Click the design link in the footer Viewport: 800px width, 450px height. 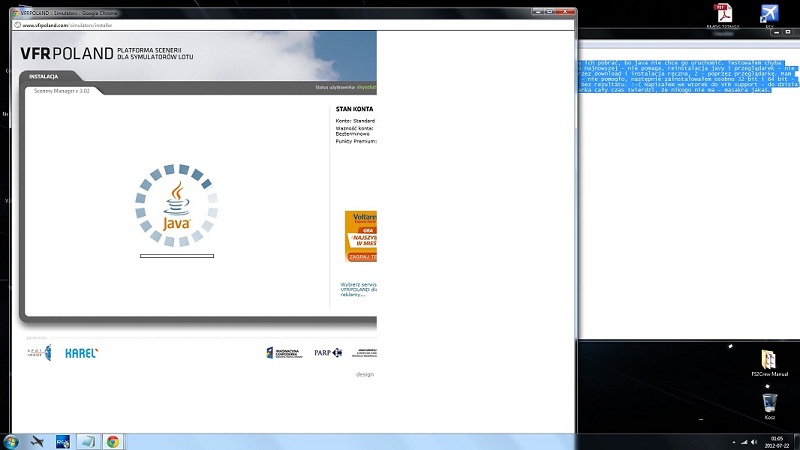point(365,374)
